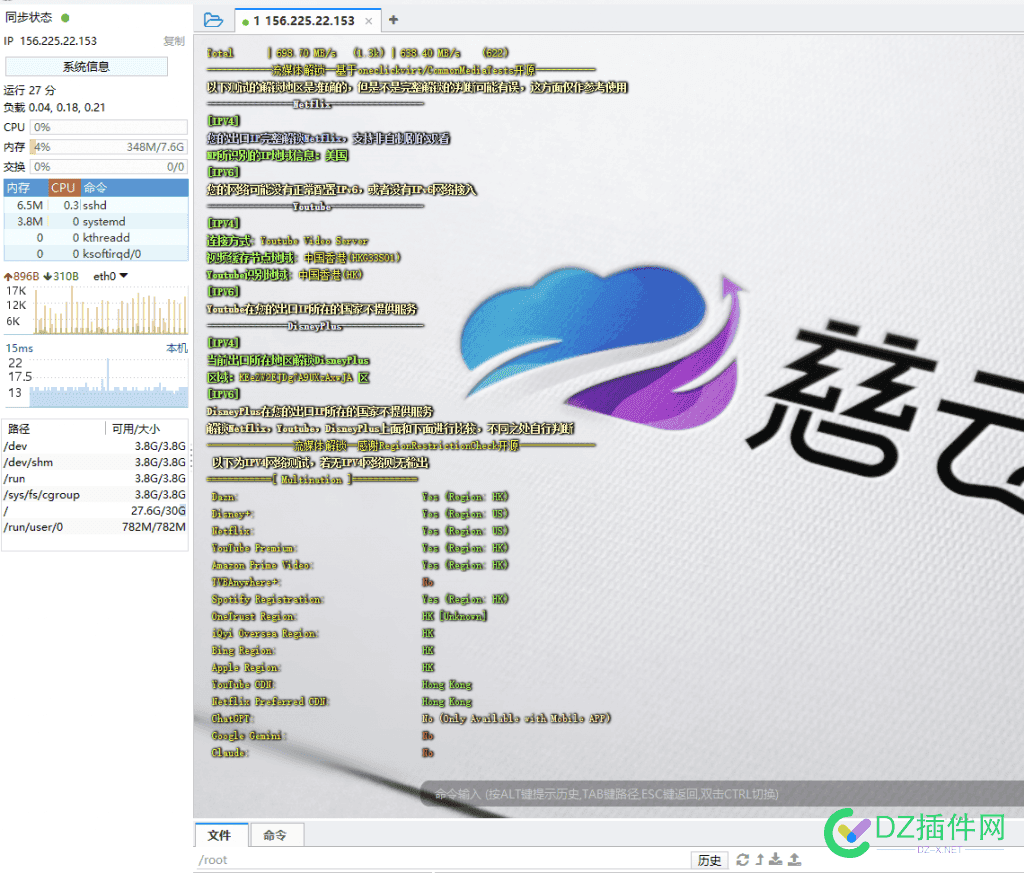Screen dimensions: 1024x873
Task: Go up to parent directory
Action: click(x=760, y=859)
